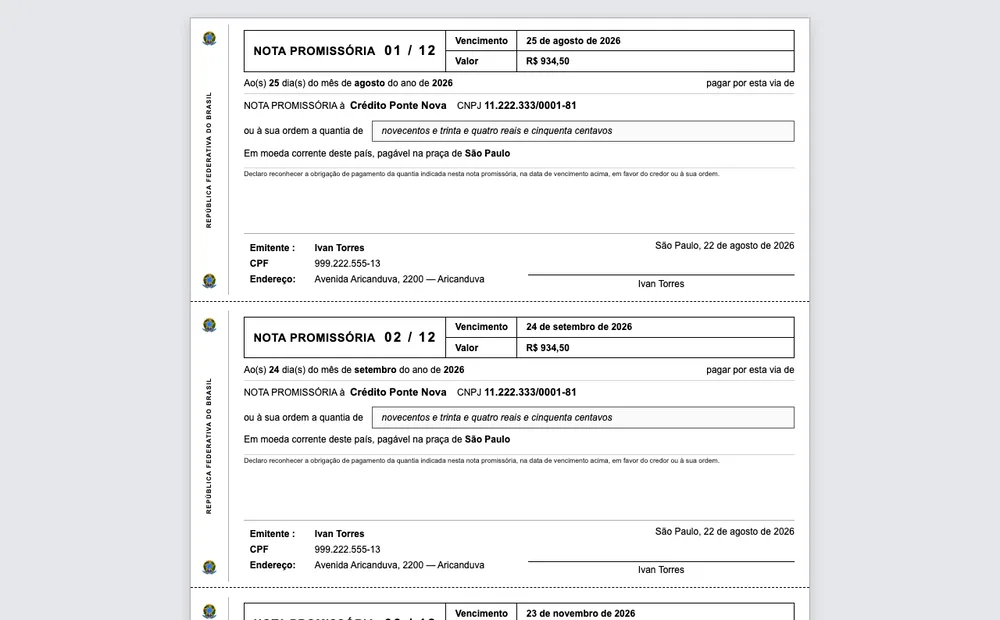Click the "NOTA PROMISSÓRIA 02 / 12" heading
1000x620 pixels.
[x=344, y=337]
